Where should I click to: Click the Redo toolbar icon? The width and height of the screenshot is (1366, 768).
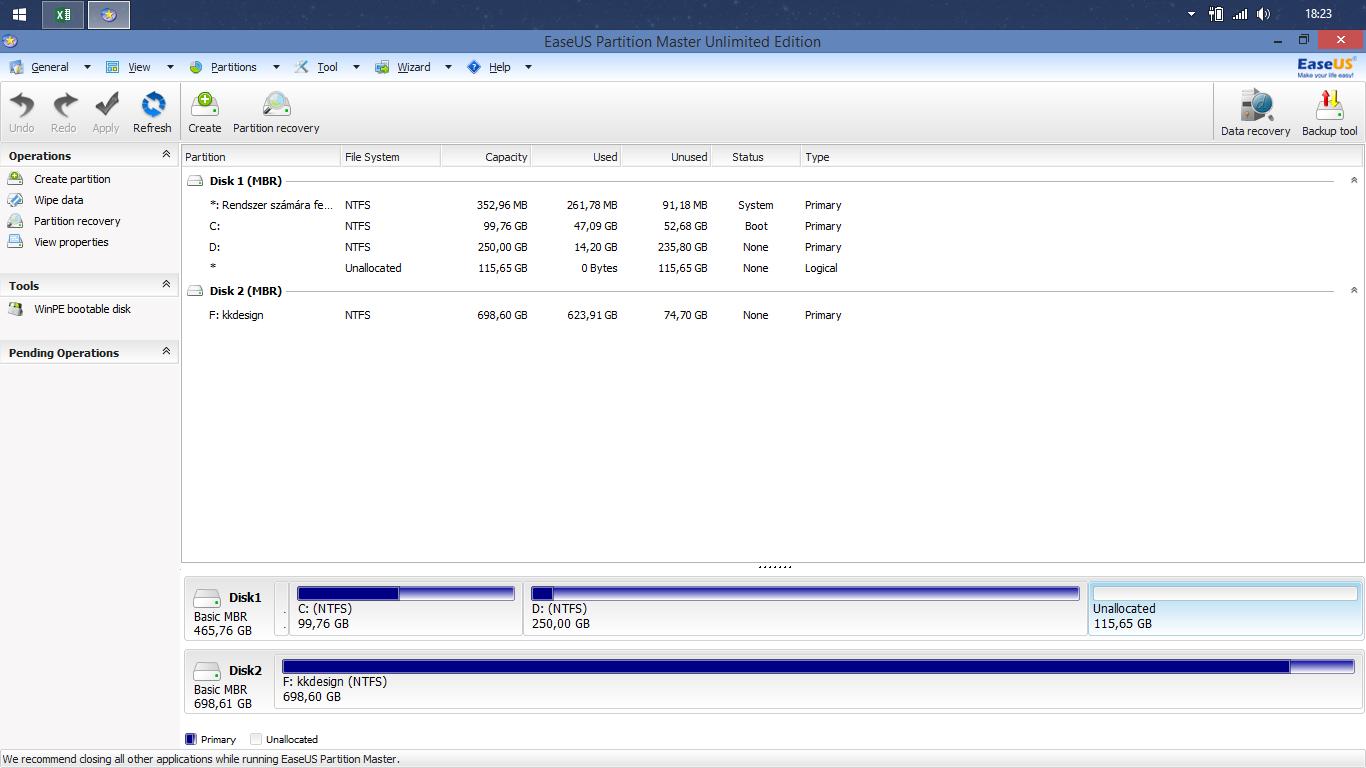tap(65, 105)
